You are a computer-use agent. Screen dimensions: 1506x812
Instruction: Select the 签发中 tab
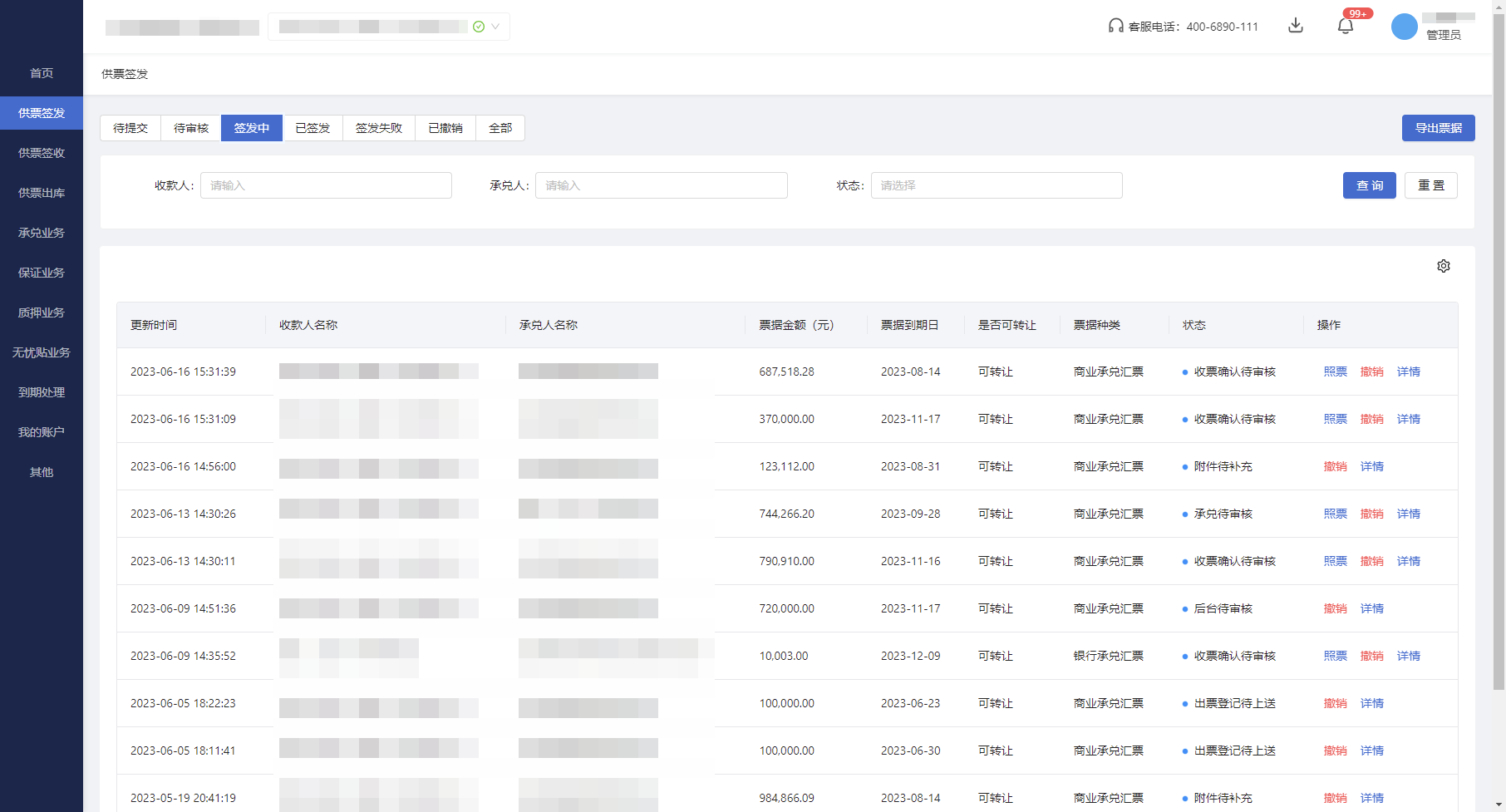pos(252,128)
